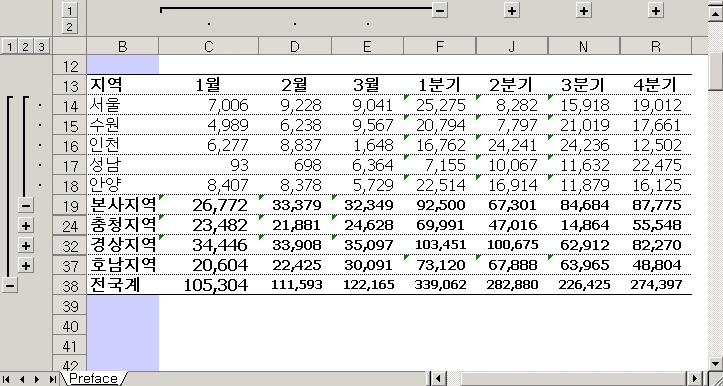Expand row group at row 37

pos(26,265)
